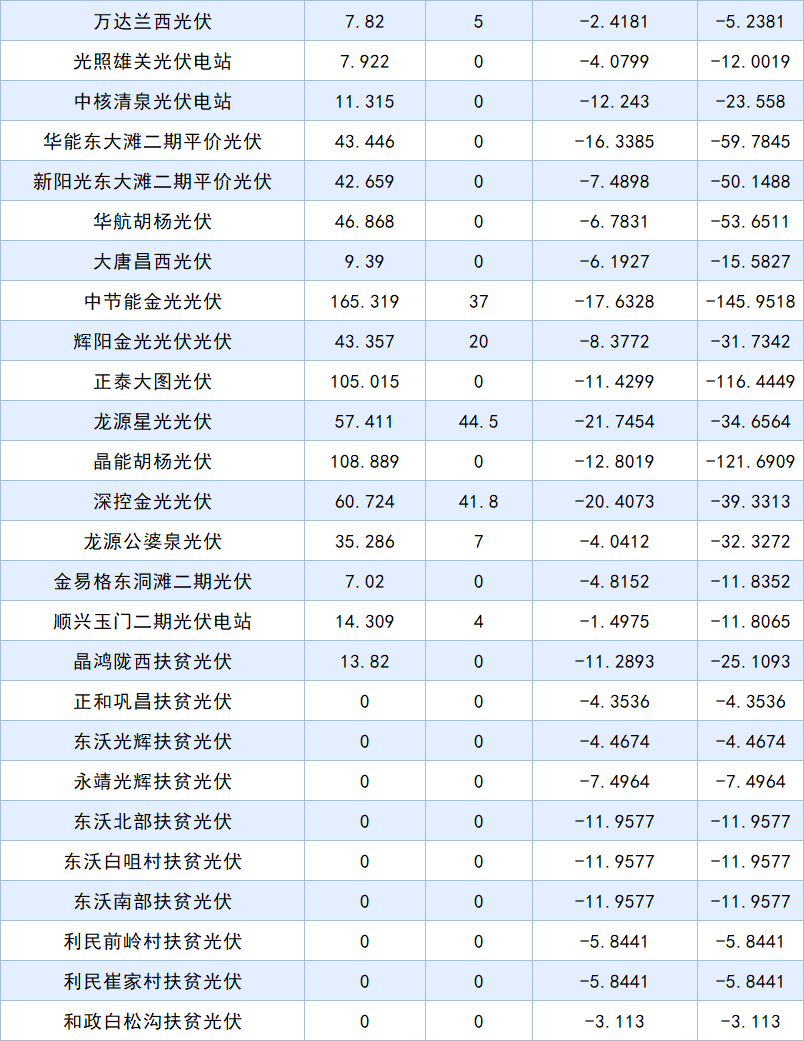Image resolution: width=804 pixels, height=1041 pixels.
Task: Click the 中核清泉光伏电站 station name
Action: (152, 101)
